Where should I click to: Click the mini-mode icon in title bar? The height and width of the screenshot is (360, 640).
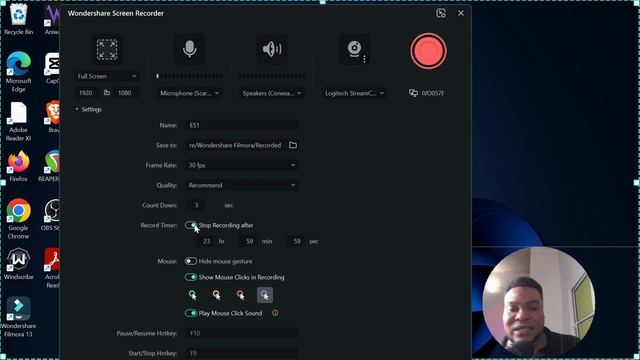point(441,13)
